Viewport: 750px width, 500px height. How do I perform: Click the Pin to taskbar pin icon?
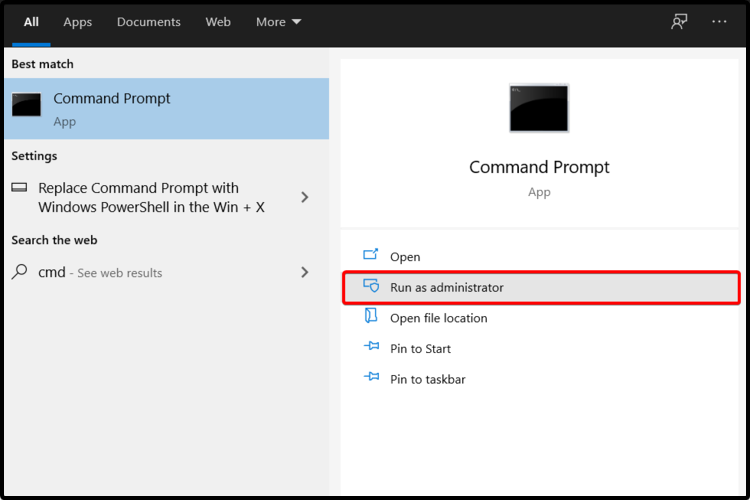pos(371,377)
